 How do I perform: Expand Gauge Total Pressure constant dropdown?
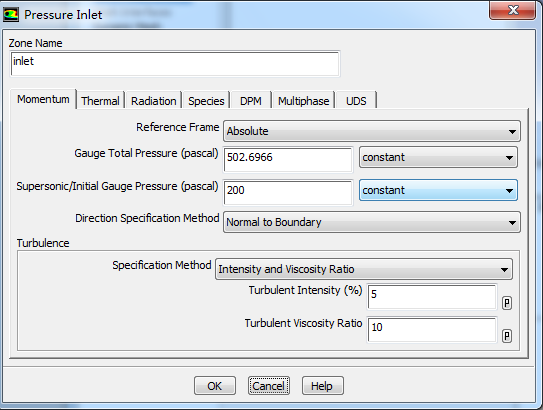tap(438, 157)
